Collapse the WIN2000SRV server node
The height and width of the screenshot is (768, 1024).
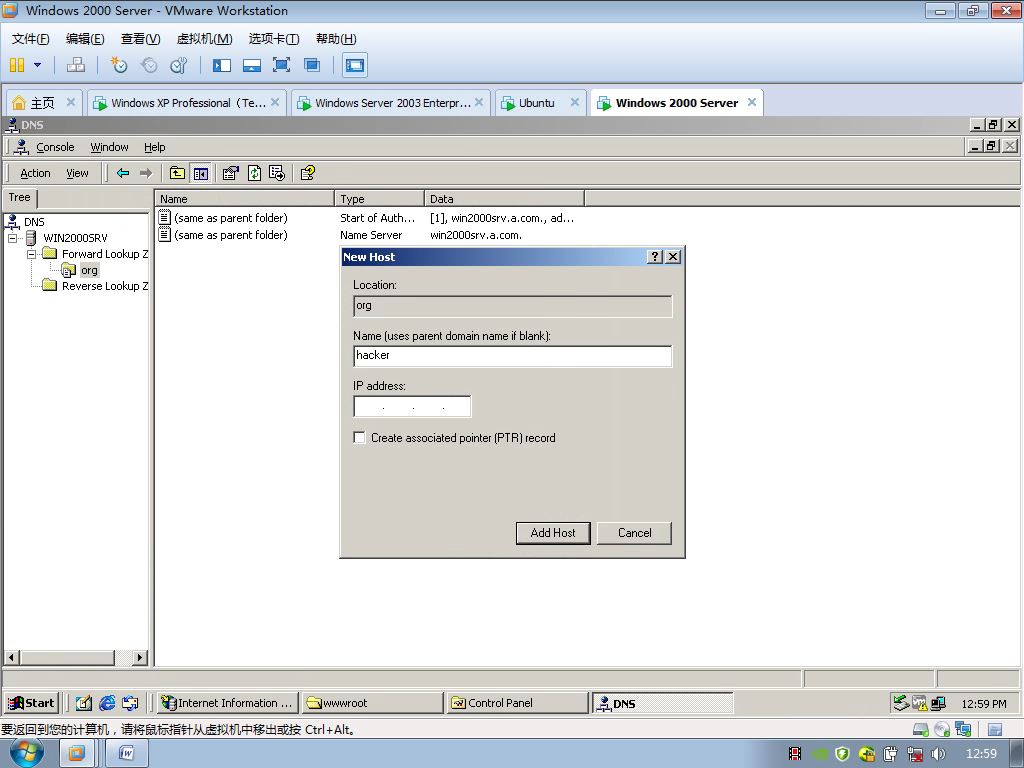coord(12,238)
